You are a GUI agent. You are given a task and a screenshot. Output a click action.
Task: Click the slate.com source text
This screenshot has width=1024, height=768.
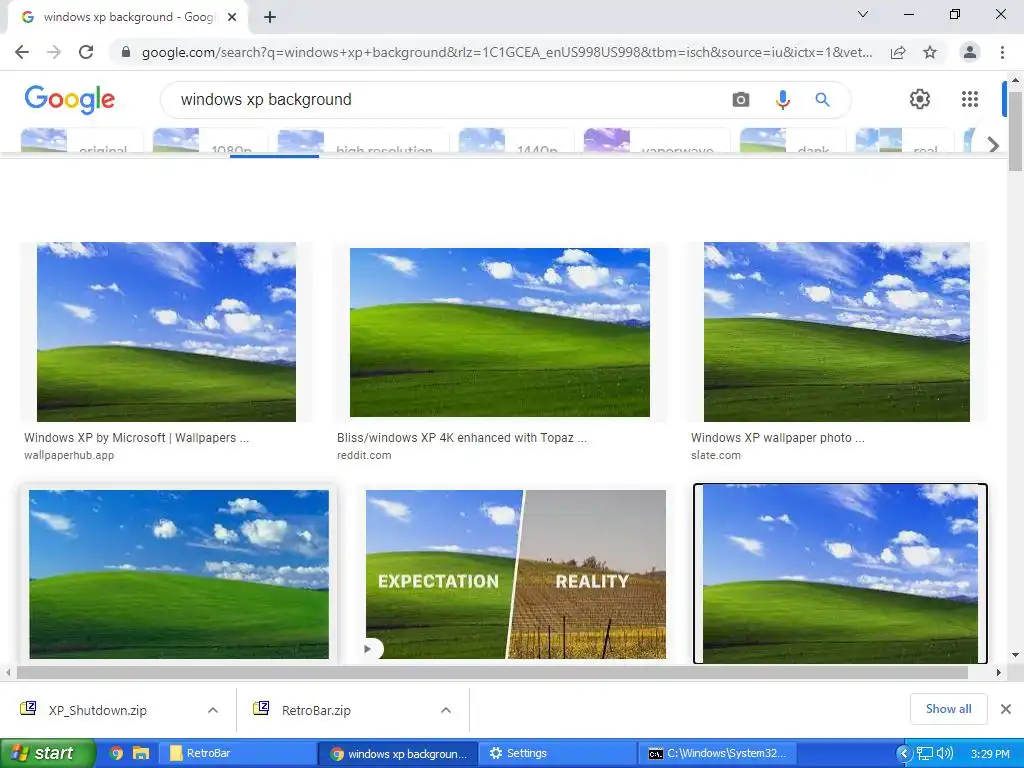[716, 455]
